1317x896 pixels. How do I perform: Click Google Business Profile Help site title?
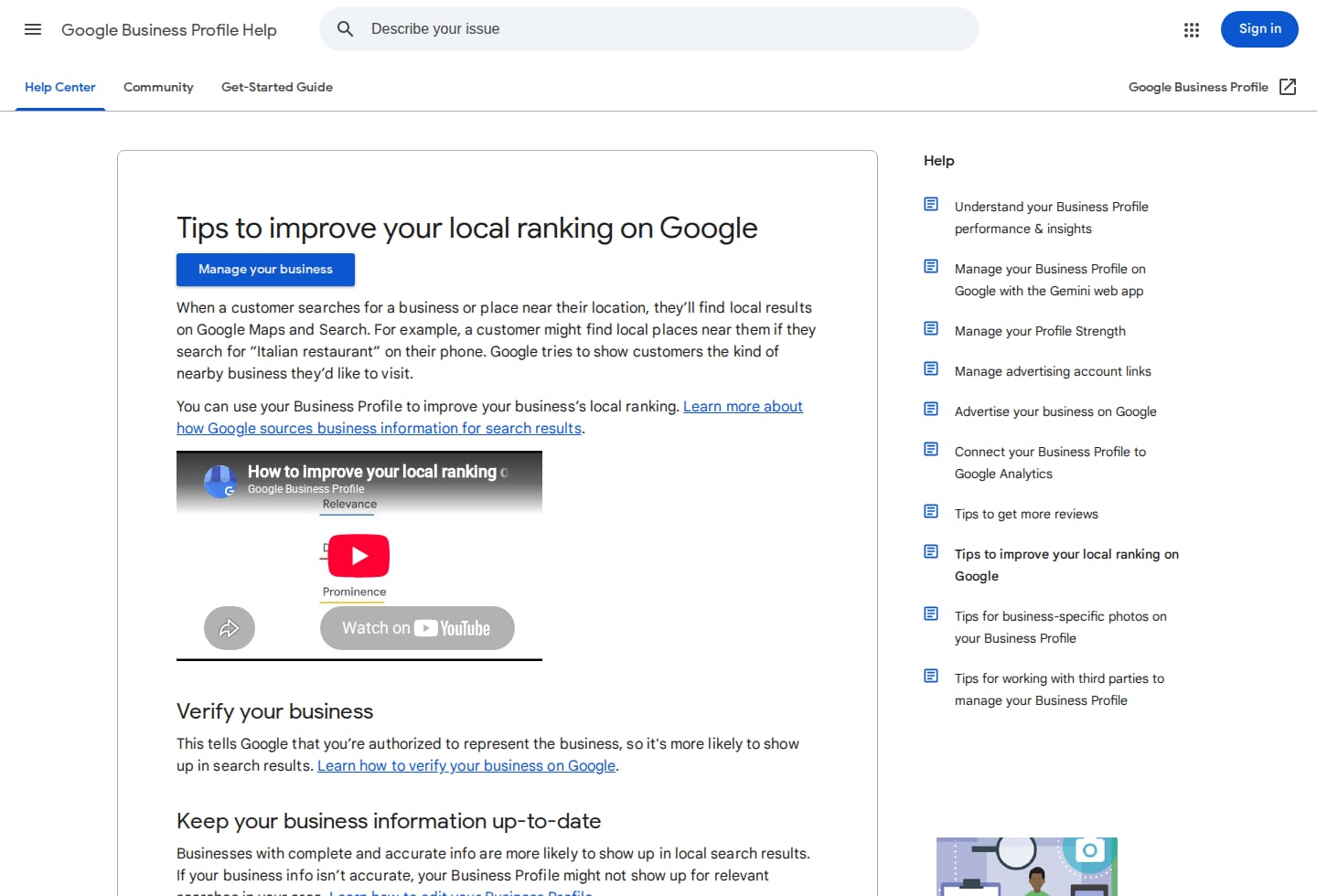click(x=169, y=29)
